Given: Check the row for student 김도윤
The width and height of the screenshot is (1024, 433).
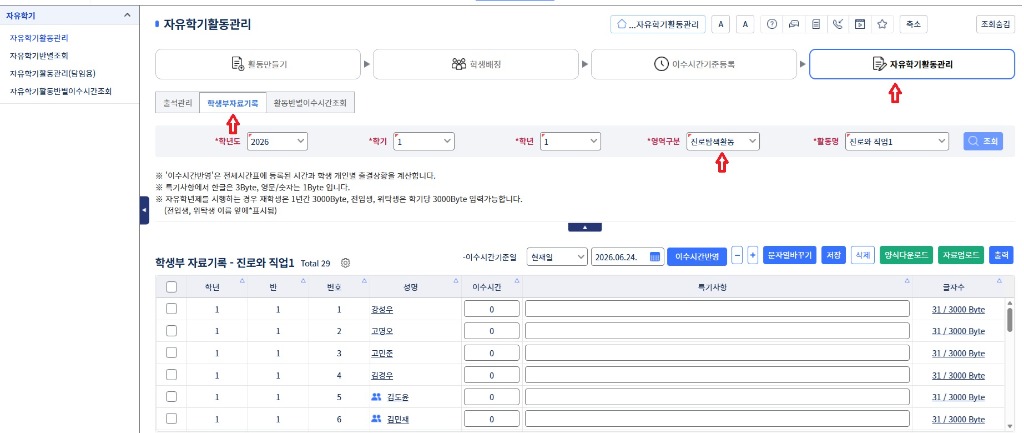Looking at the screenshot, I should (171, 396).
